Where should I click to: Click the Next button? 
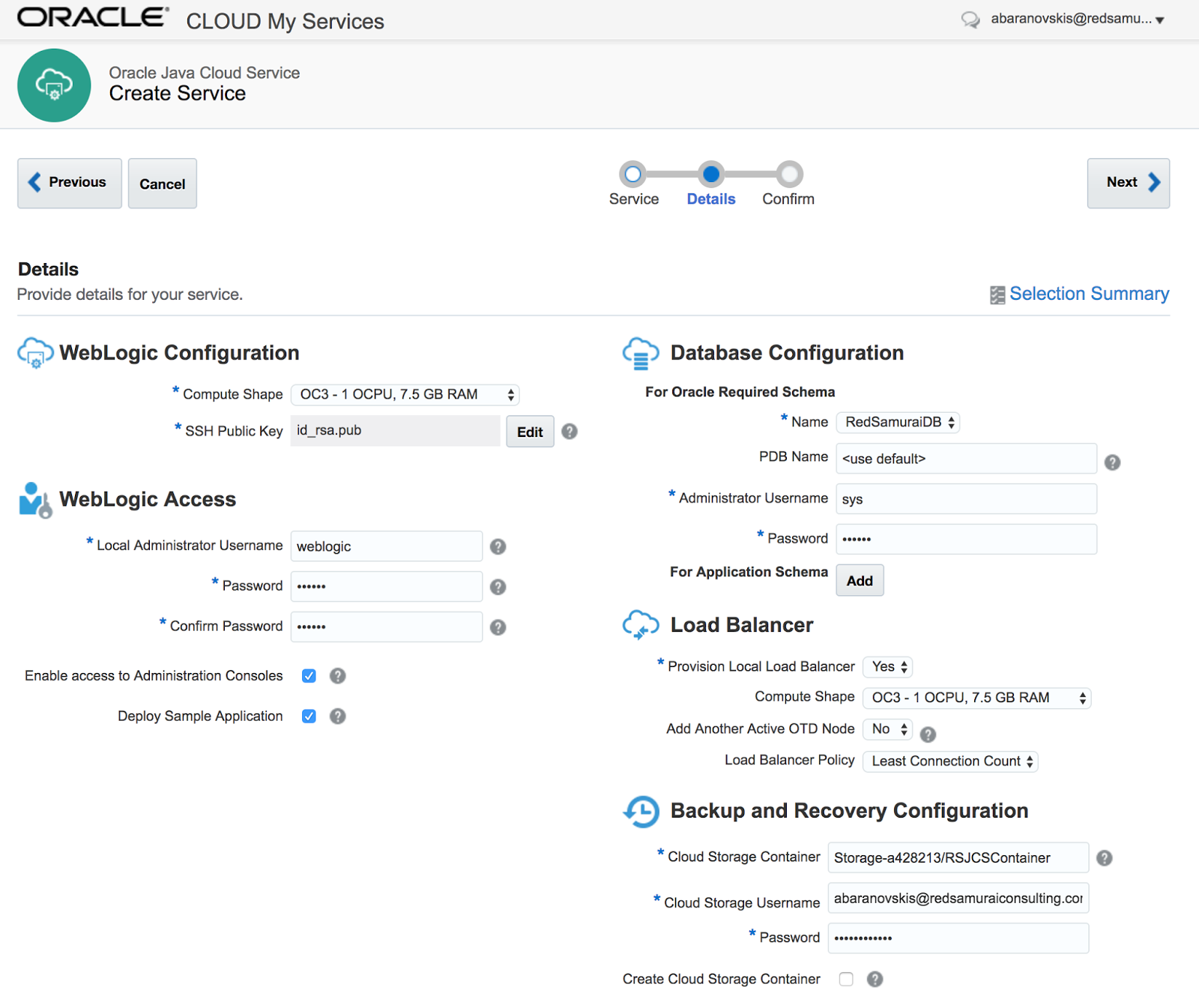coord(1128,183)
